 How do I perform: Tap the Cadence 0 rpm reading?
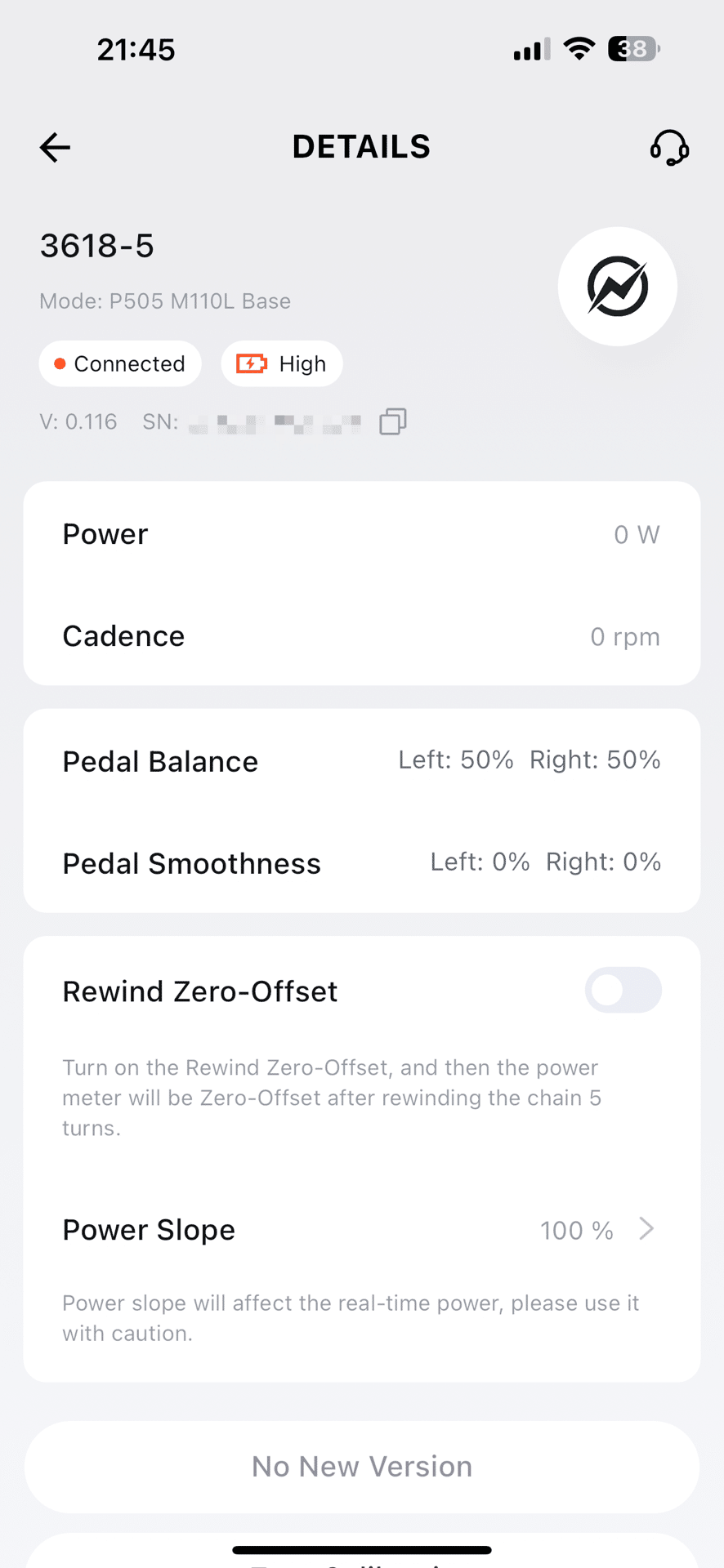click(625, 636)
